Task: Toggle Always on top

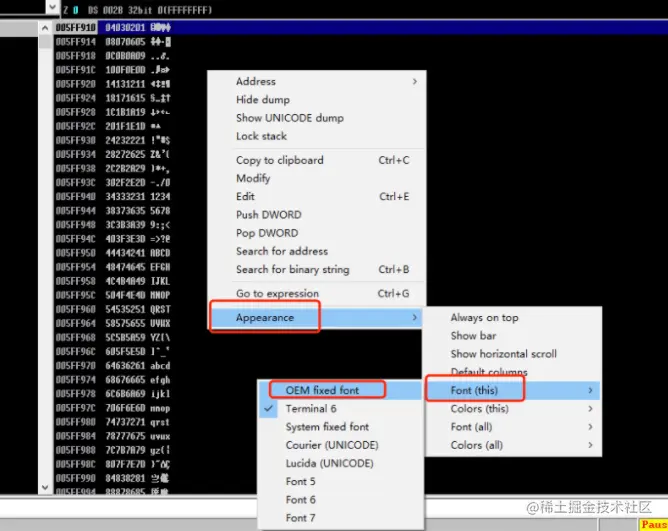Action: pyautogui.click(x=513, y=318)
